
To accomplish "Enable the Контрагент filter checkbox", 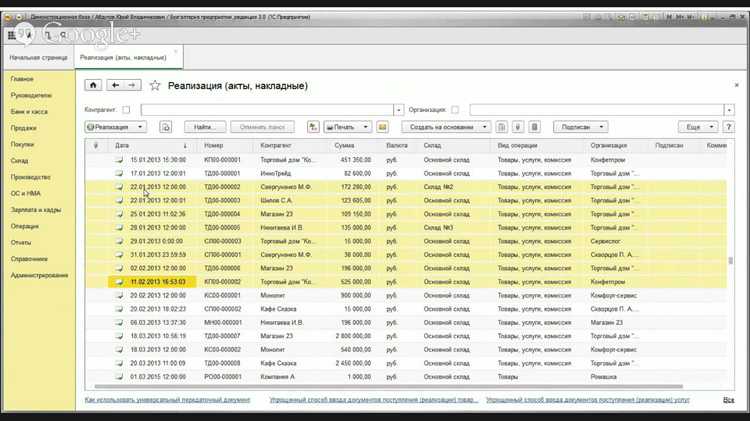I will (125, 109).
